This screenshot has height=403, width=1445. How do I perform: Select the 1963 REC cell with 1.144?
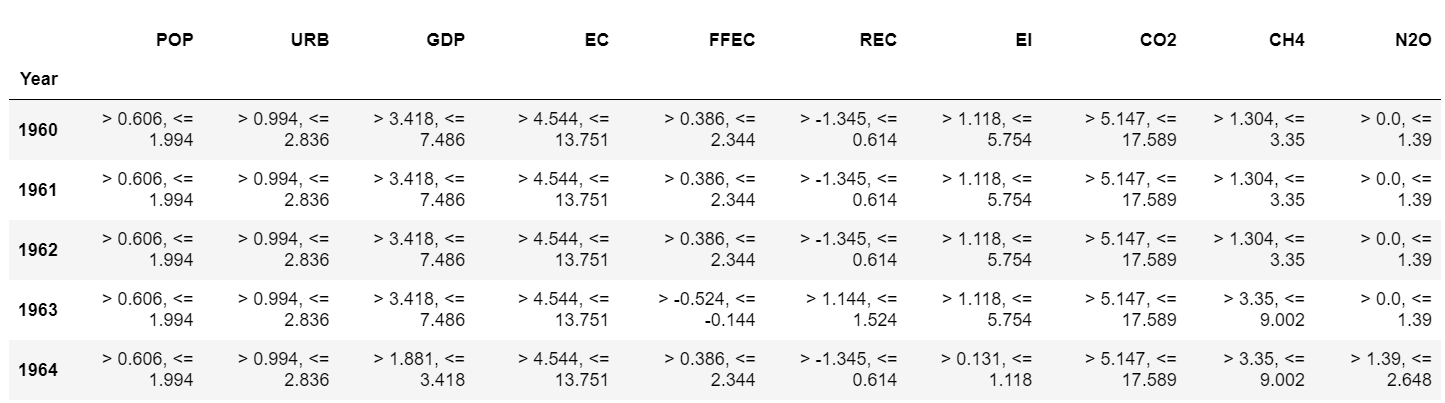pyautogui.click(x=853, y=310)
